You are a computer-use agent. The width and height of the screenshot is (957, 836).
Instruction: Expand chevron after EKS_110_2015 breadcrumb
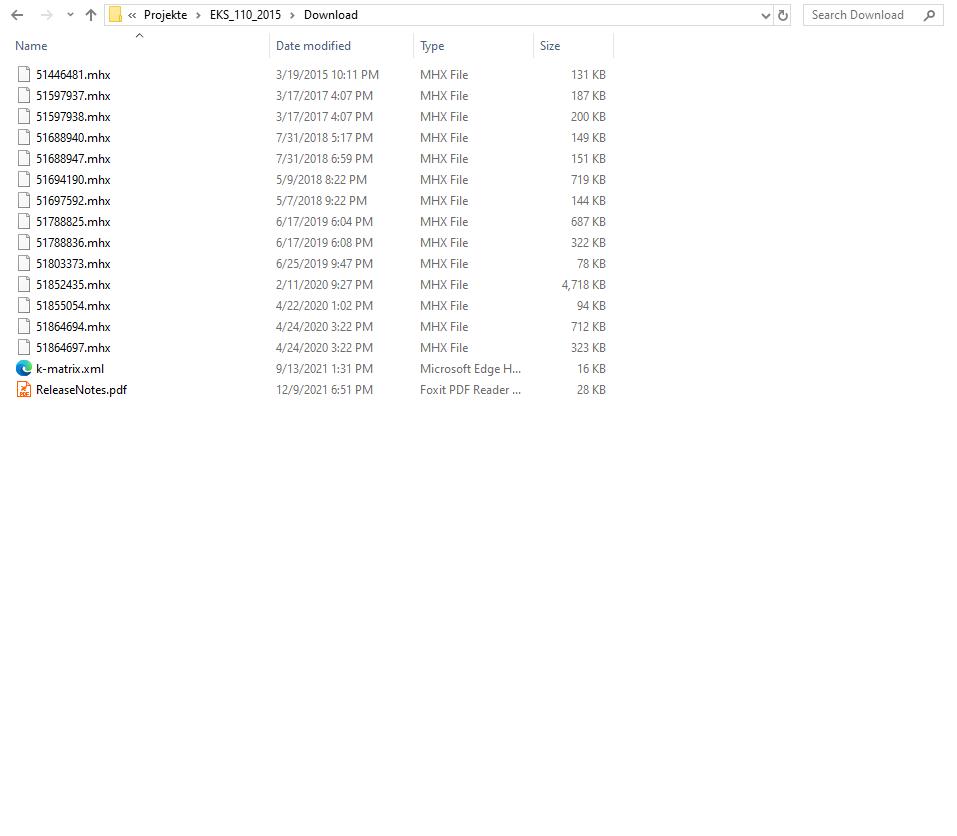[292, 15]
